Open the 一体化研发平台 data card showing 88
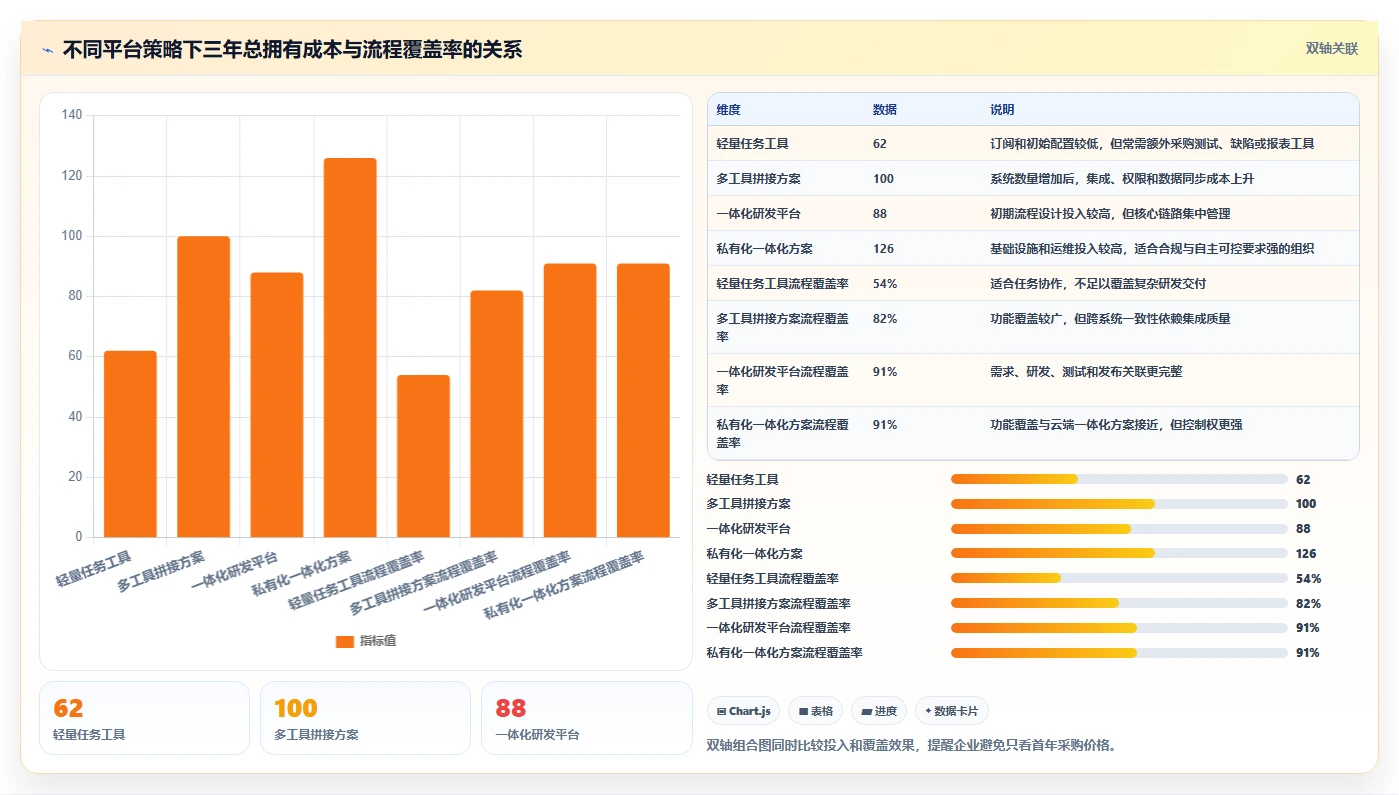 586,718
